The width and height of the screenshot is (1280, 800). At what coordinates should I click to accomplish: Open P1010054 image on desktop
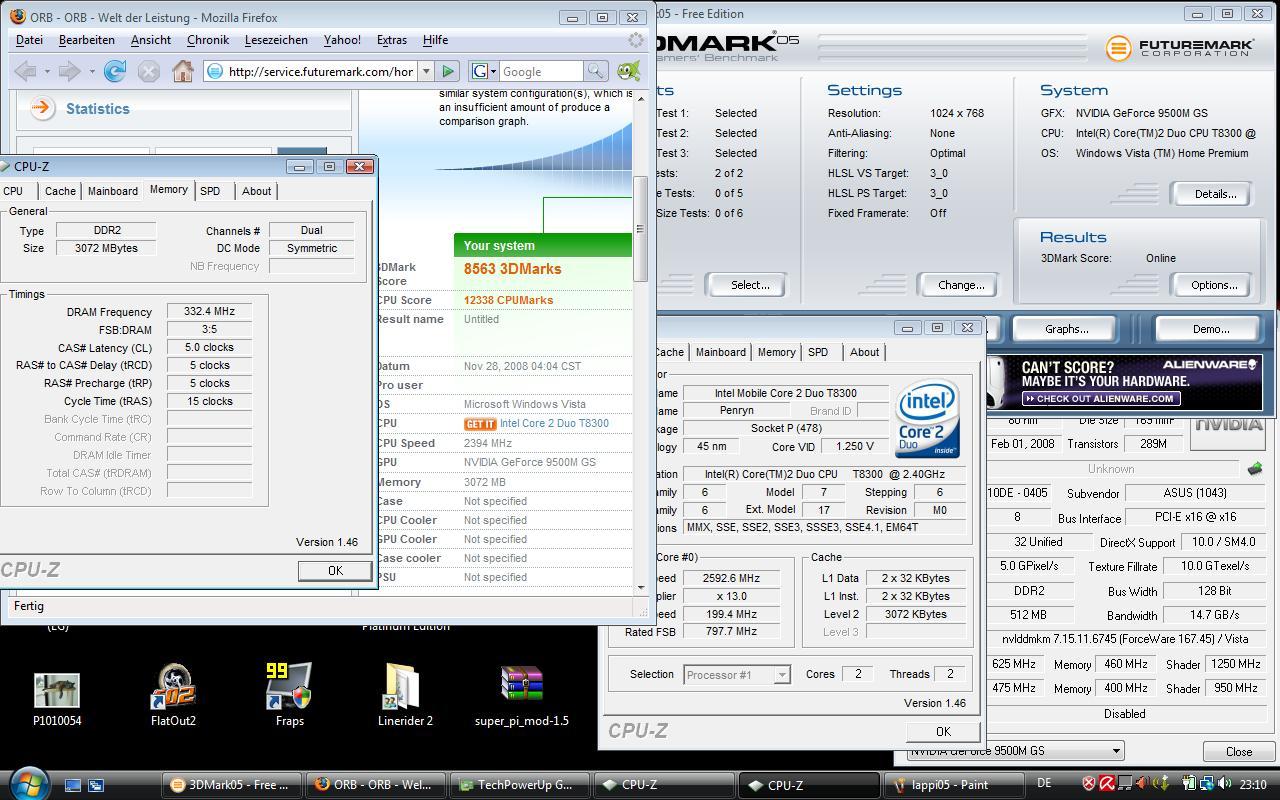point(57,700)
